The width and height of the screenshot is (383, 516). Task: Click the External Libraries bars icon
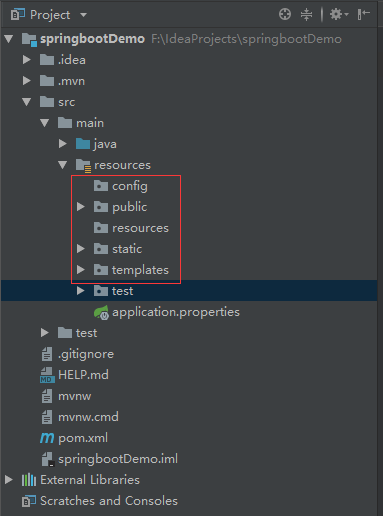pos(29,480)
